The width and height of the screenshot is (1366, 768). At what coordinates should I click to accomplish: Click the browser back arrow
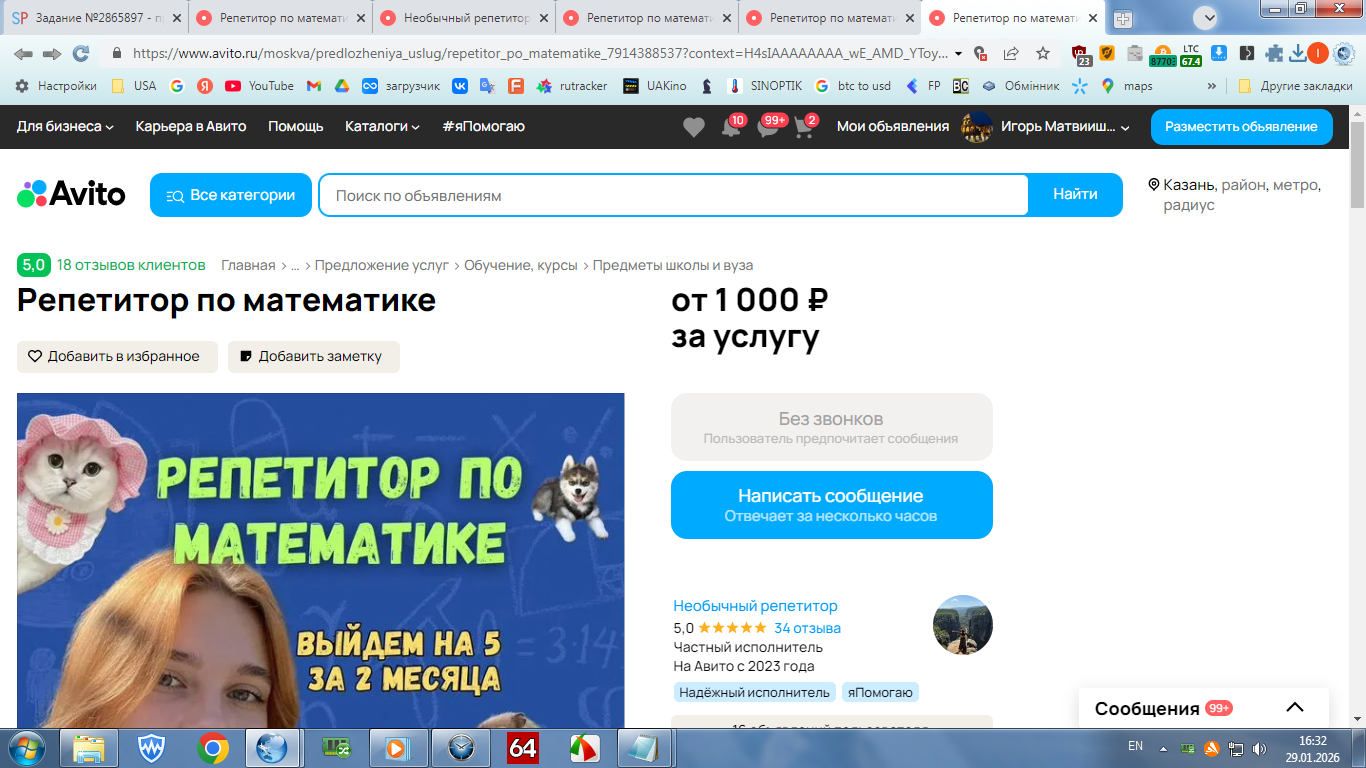(x=23, y=54)
